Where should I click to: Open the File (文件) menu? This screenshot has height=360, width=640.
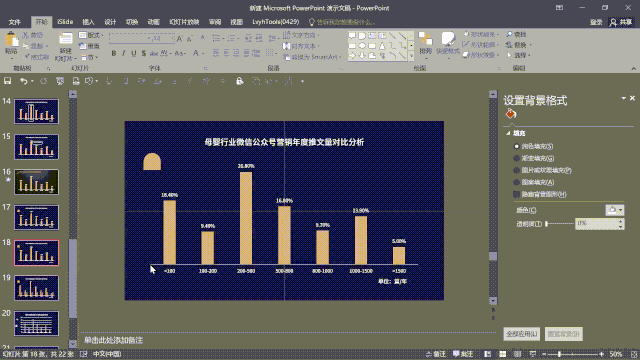(15, 22)
